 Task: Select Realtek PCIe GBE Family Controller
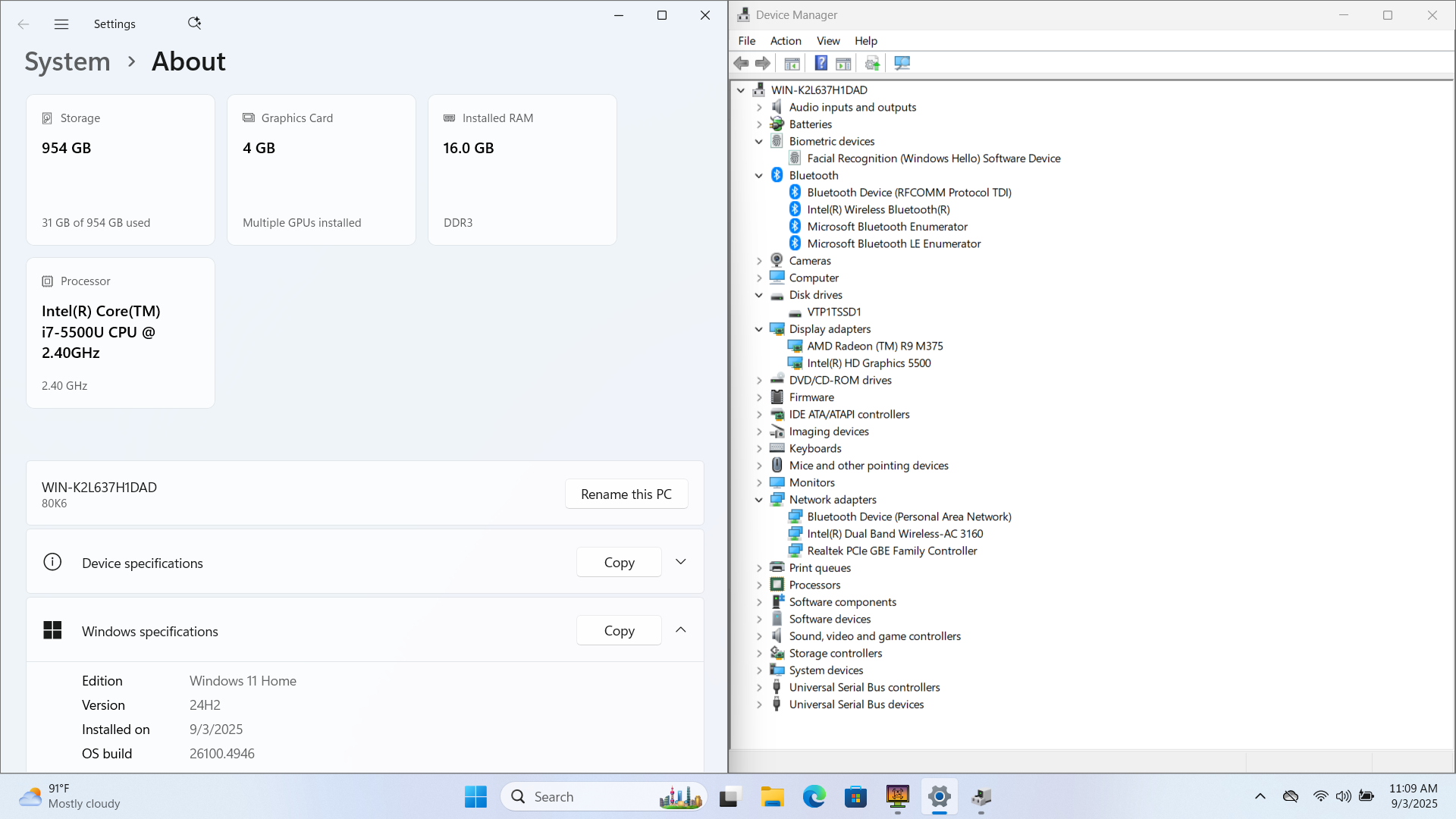pos(892,551)
